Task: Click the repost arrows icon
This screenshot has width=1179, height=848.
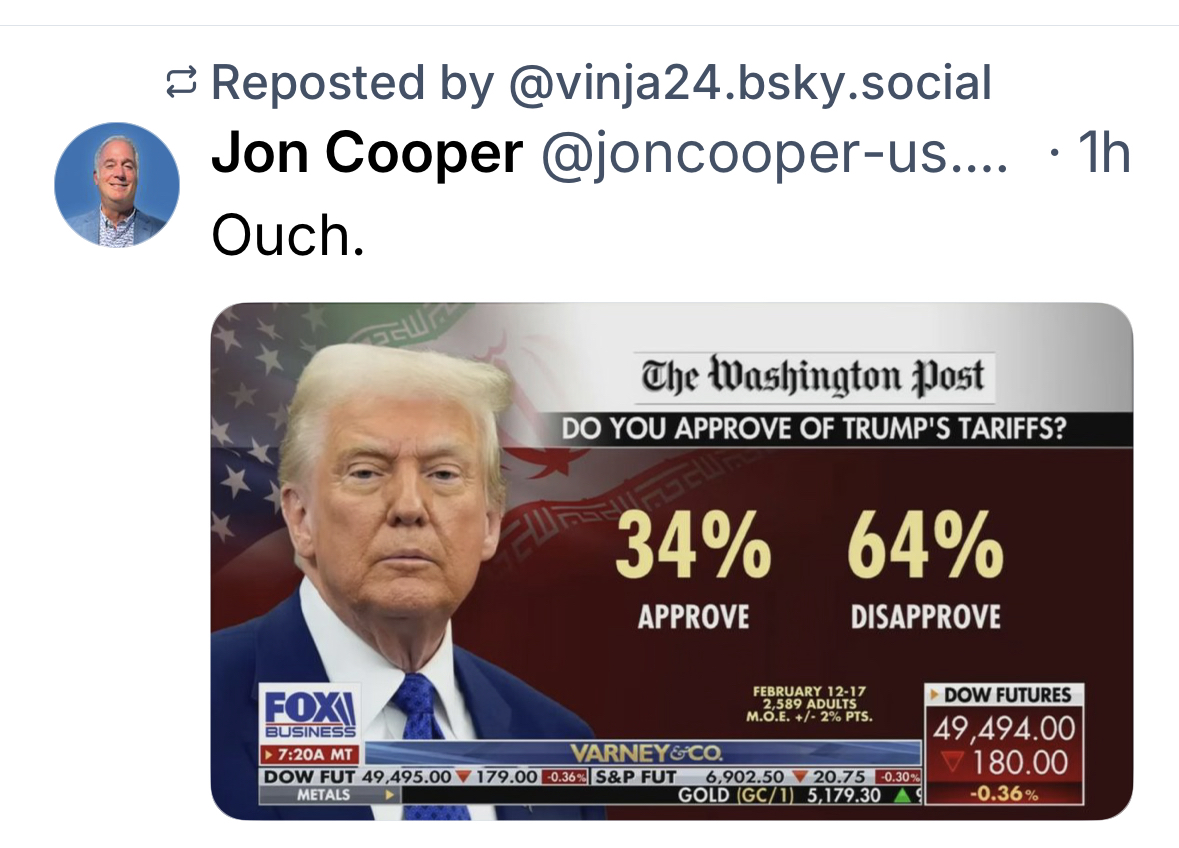Action: pyautogui.click(x=181, y=84)
